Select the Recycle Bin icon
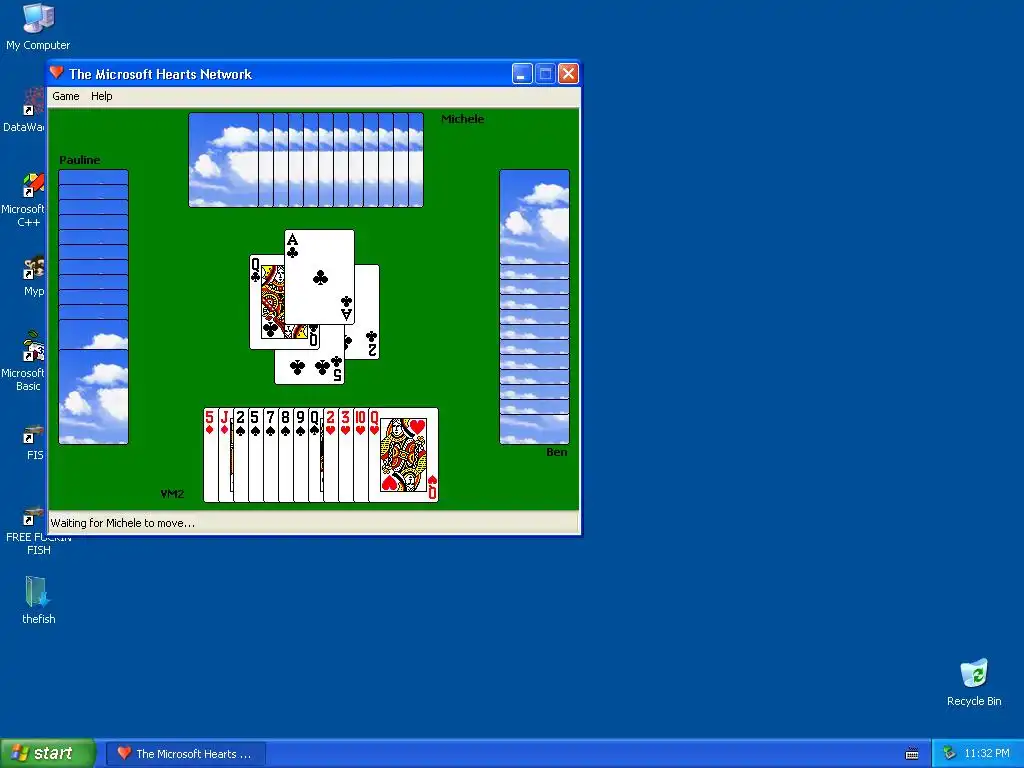This screenshot has height=768, width=1024. 974,682
